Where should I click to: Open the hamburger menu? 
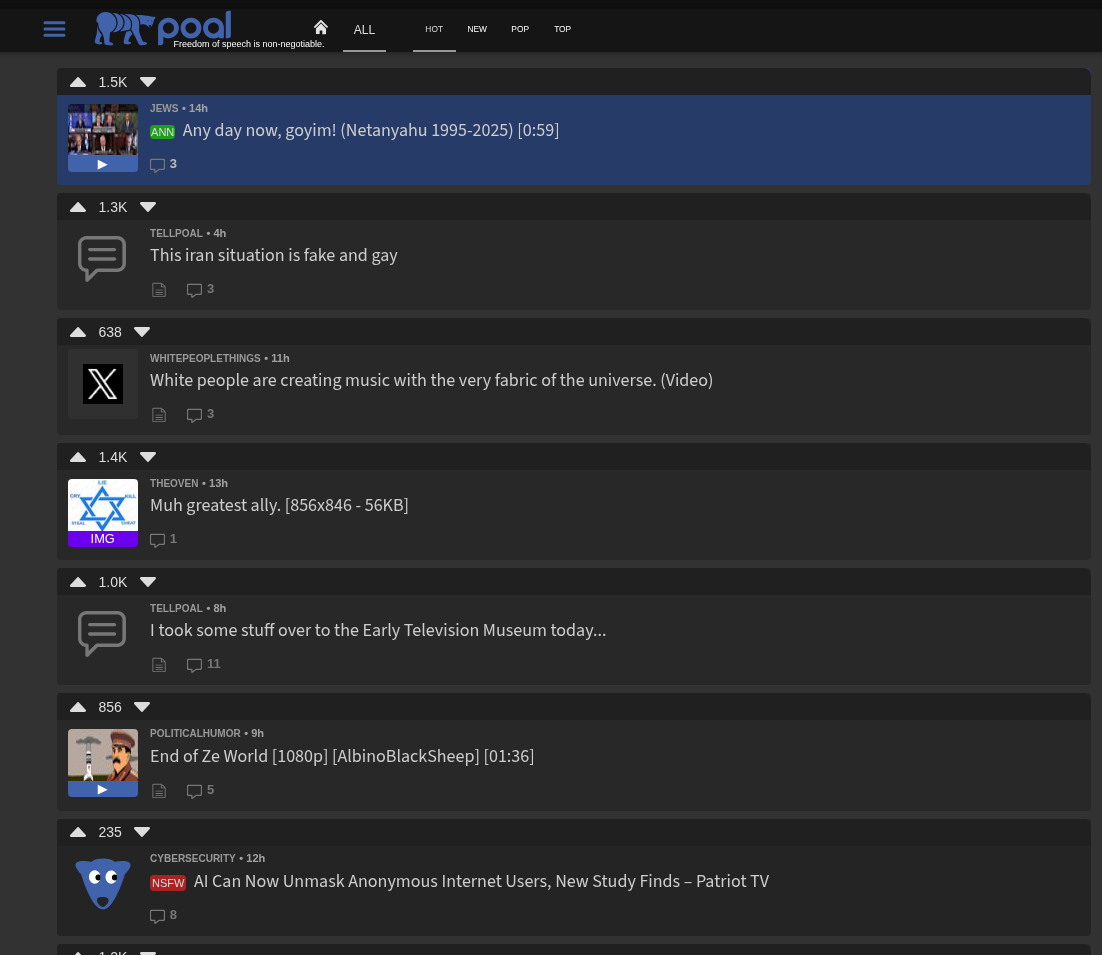point(54,29)
